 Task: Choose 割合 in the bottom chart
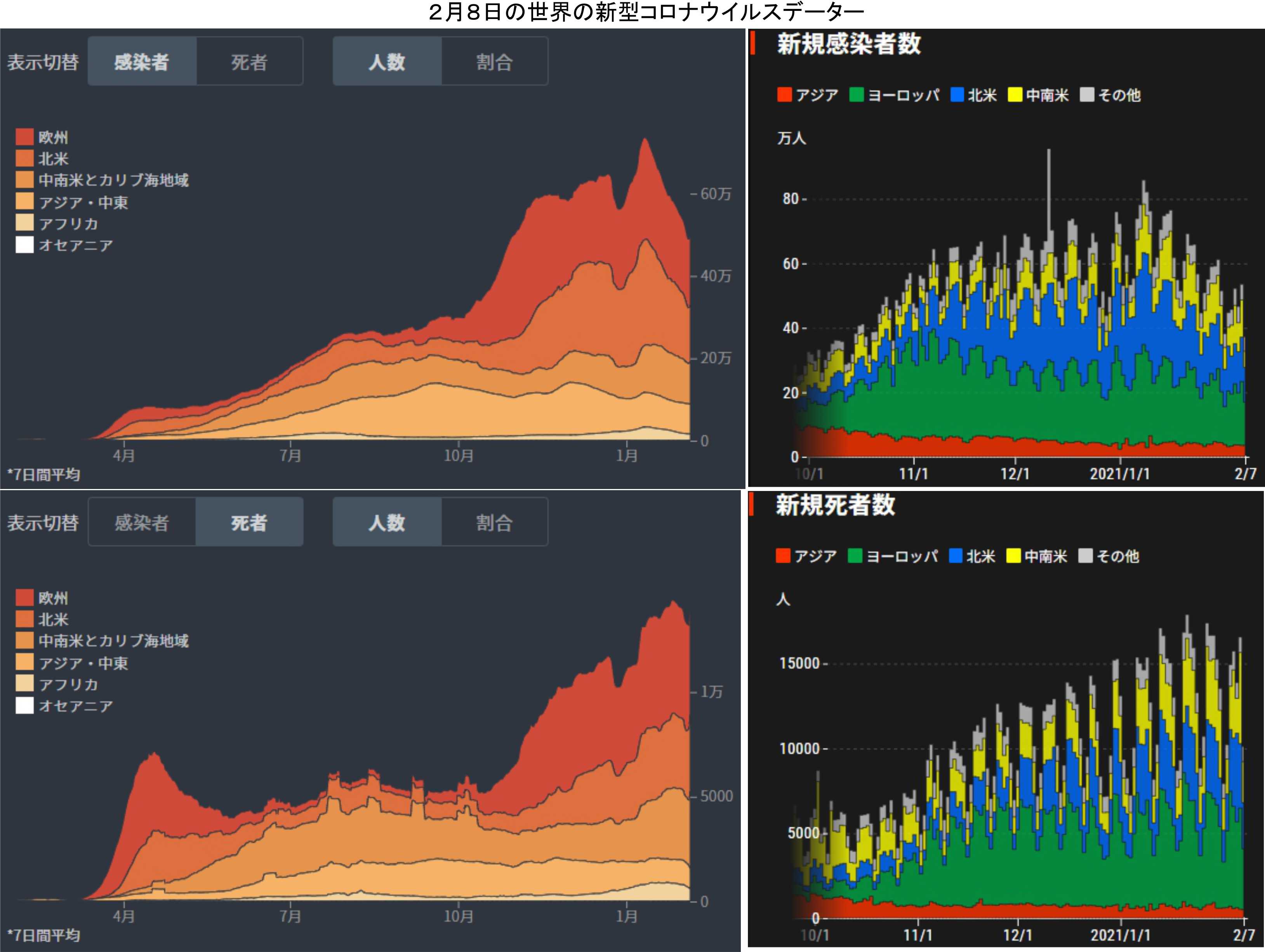(x=494, y=522)
